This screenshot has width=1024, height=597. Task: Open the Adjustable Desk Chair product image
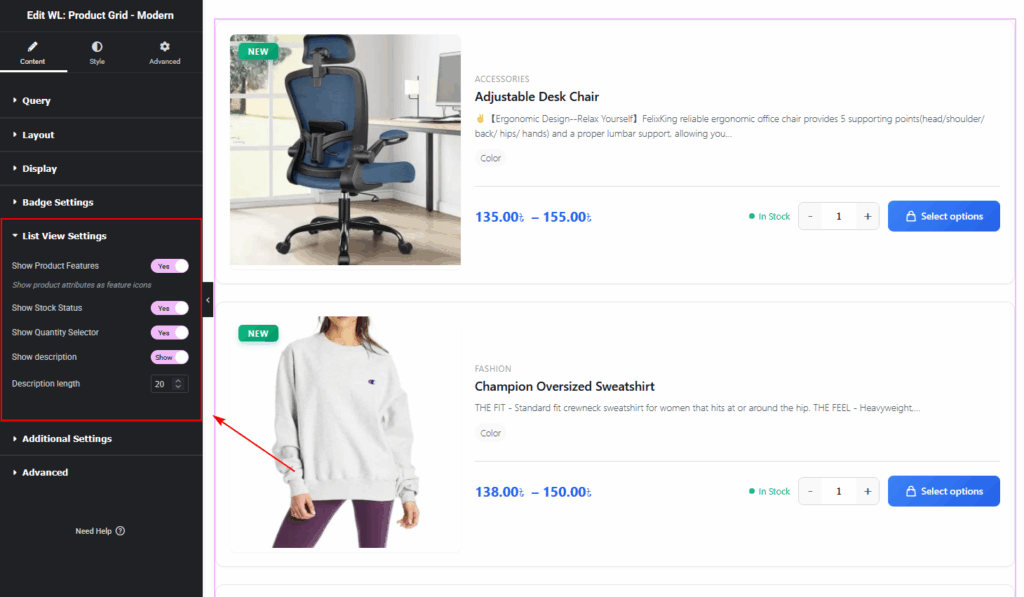tap(345, 150)
